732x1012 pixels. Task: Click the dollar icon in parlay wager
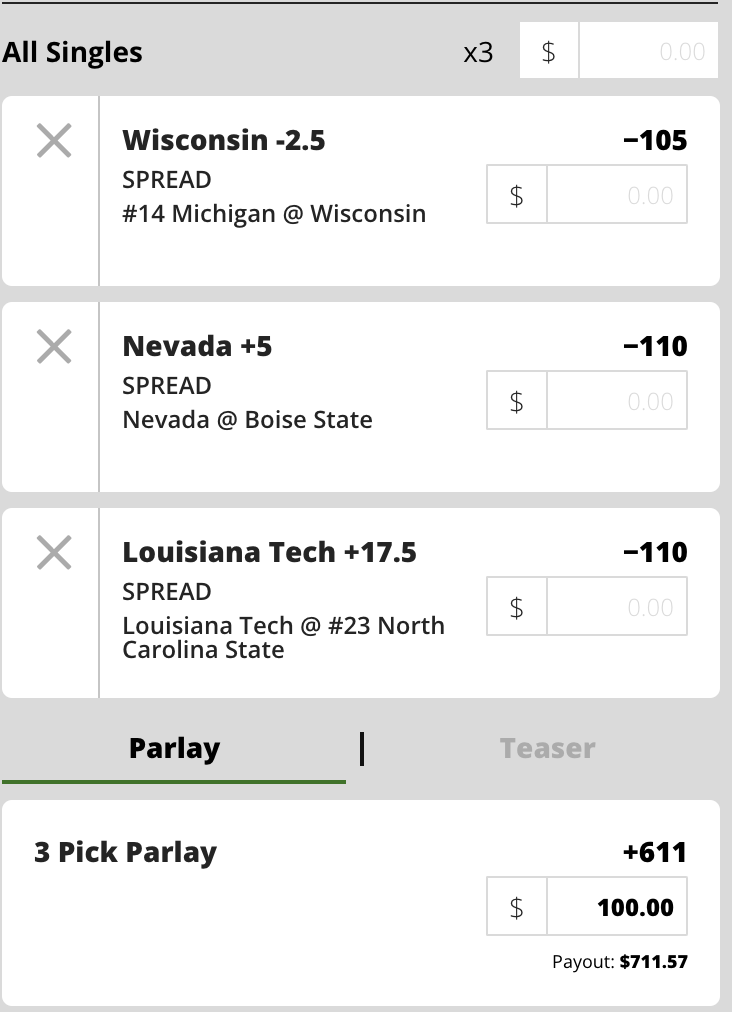click(517, 907)
